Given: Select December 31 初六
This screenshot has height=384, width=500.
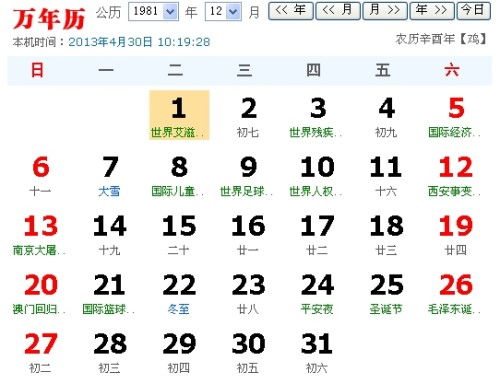Looking at the screenshot, I should coord(317,353).
